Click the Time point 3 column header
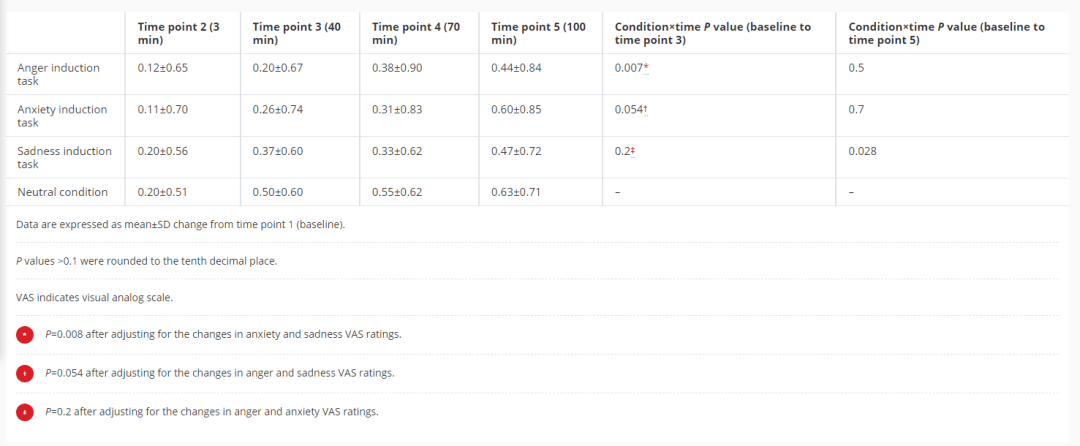This screenshot has width=1080, height=446. pyautogui.click(x=297, y=34)
